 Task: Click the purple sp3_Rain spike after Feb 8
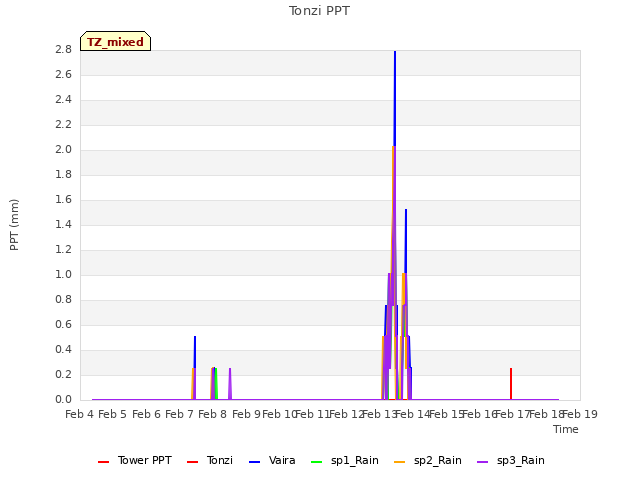click(x=230, y=384)
